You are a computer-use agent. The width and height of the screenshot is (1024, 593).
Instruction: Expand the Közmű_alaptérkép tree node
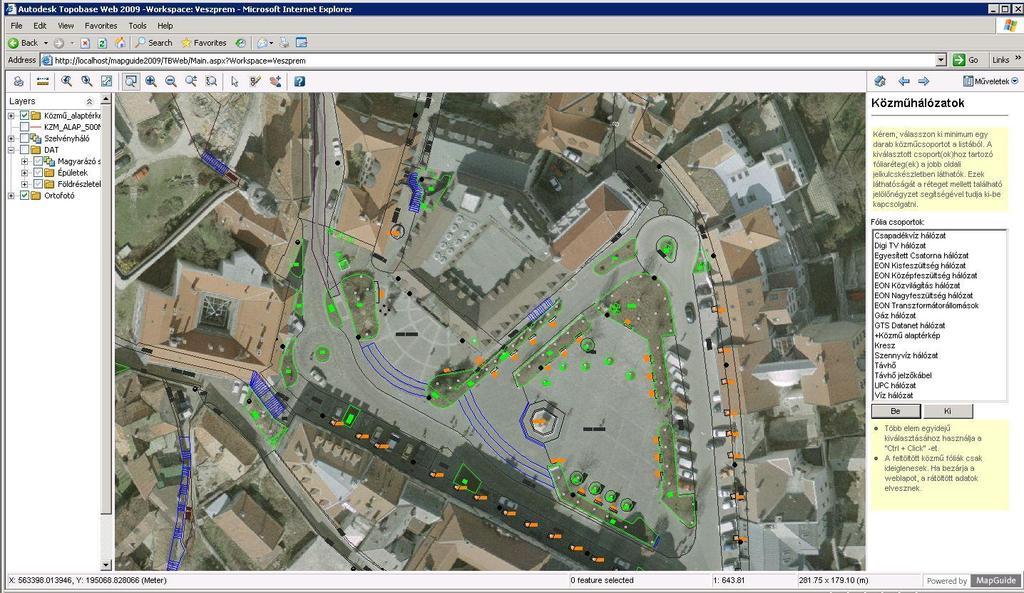pyautogui.click(x=11, y=116)
